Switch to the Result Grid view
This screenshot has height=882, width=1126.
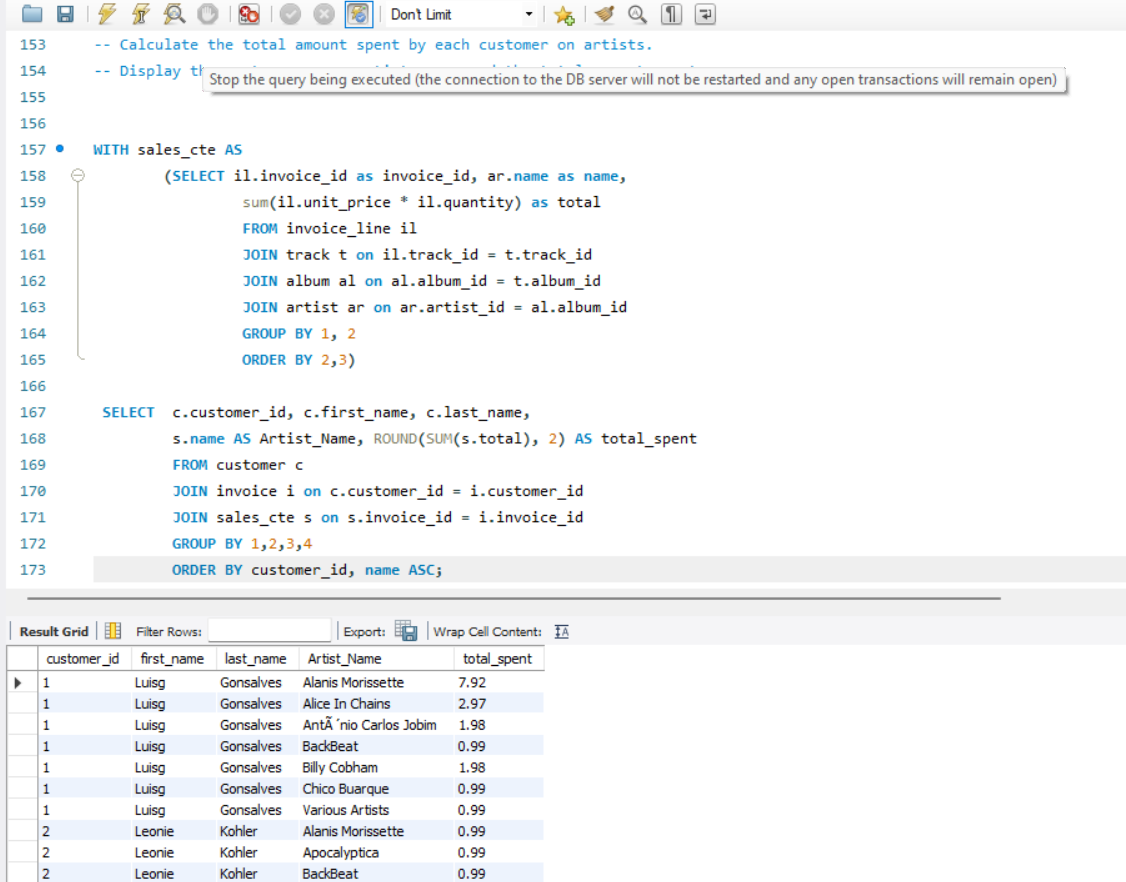tap(54, 631)
